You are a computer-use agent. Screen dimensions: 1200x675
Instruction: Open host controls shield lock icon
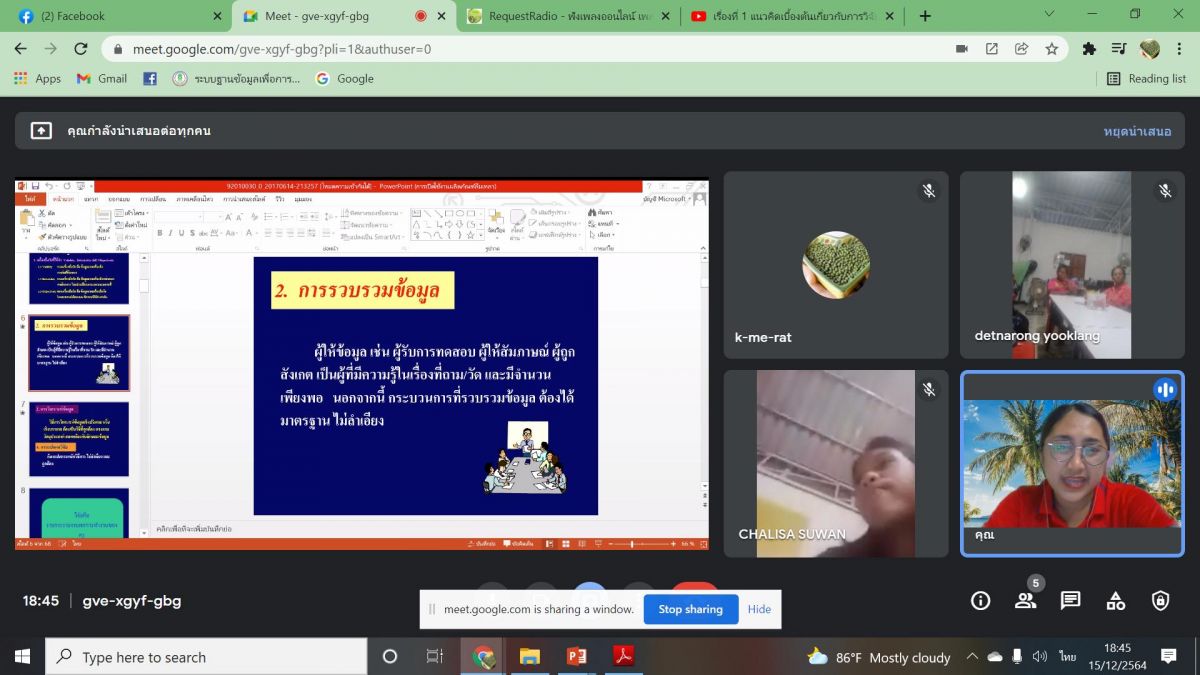[x=1160, y=600]
